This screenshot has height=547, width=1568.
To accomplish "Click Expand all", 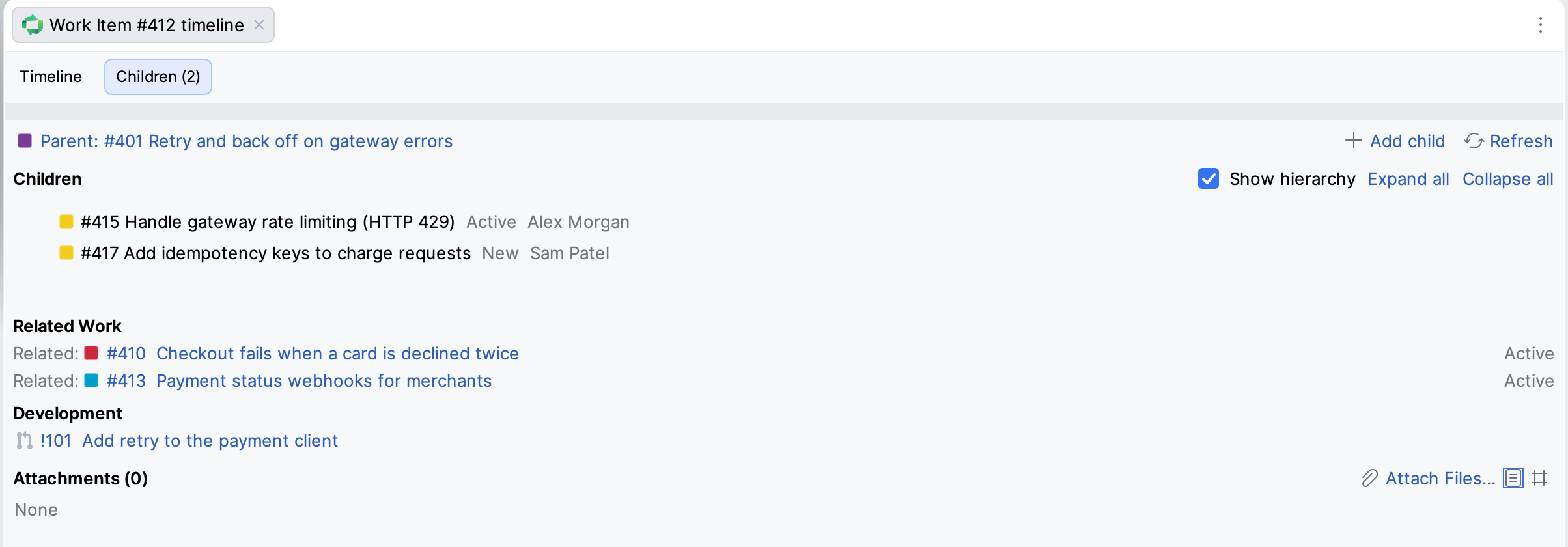I will coord(1408,179).
